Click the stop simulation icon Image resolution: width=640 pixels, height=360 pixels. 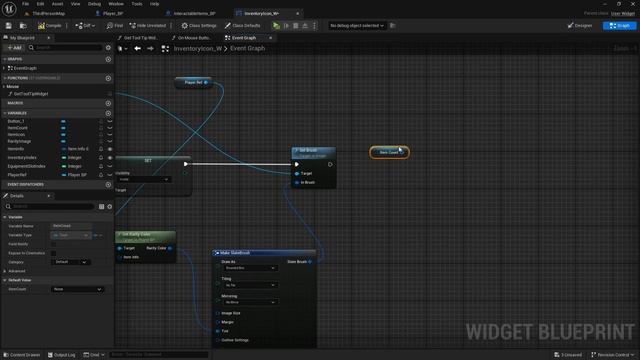296,26
